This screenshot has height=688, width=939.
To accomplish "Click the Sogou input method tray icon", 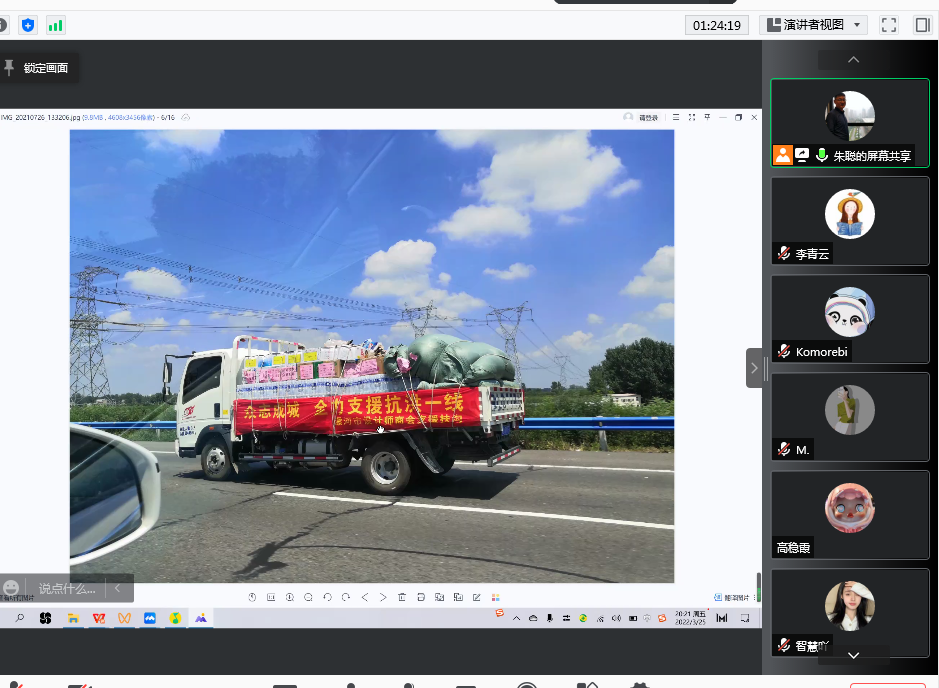I will pos(662,619).
